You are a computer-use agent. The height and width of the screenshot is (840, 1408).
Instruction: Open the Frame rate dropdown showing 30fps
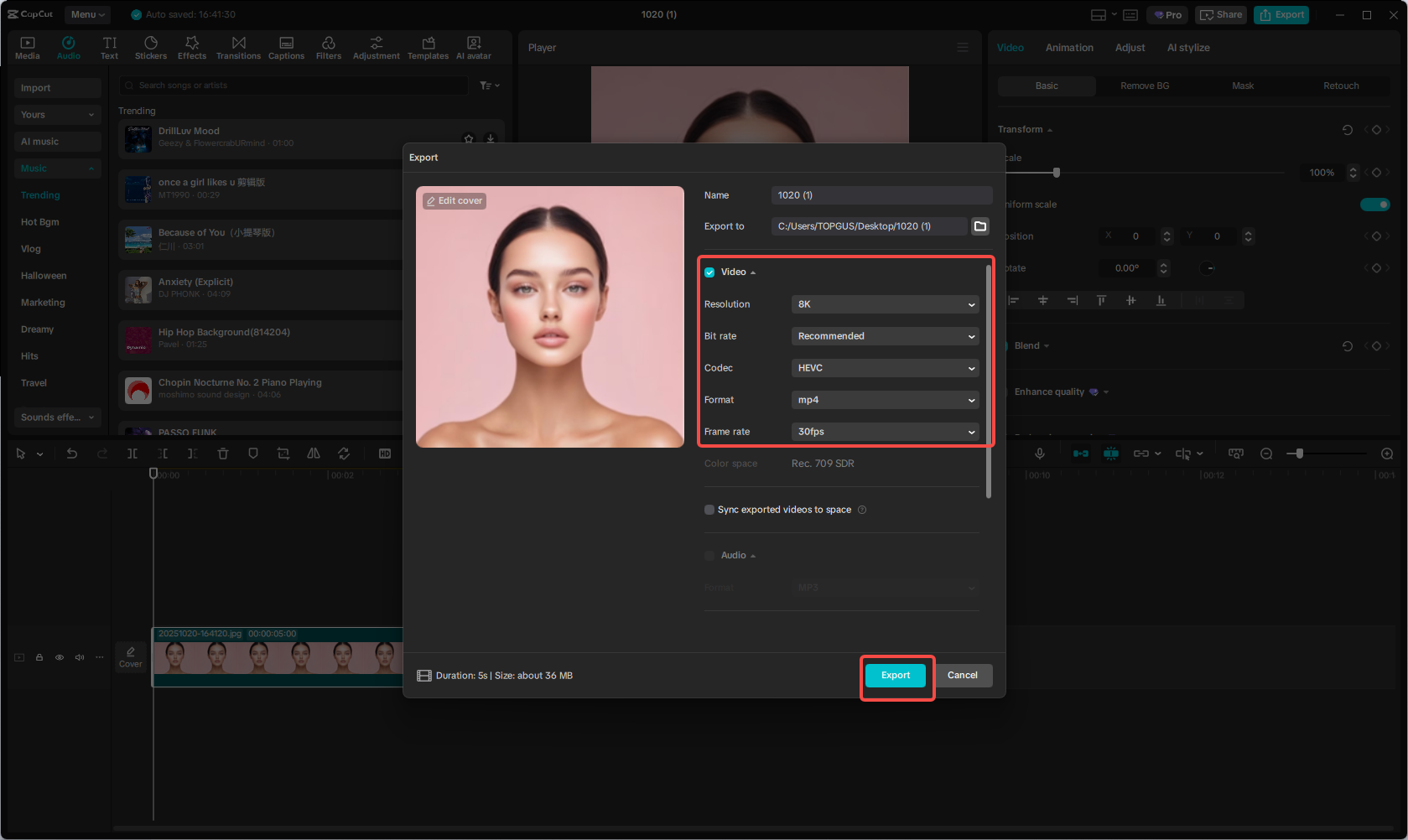tap(885, 432)
